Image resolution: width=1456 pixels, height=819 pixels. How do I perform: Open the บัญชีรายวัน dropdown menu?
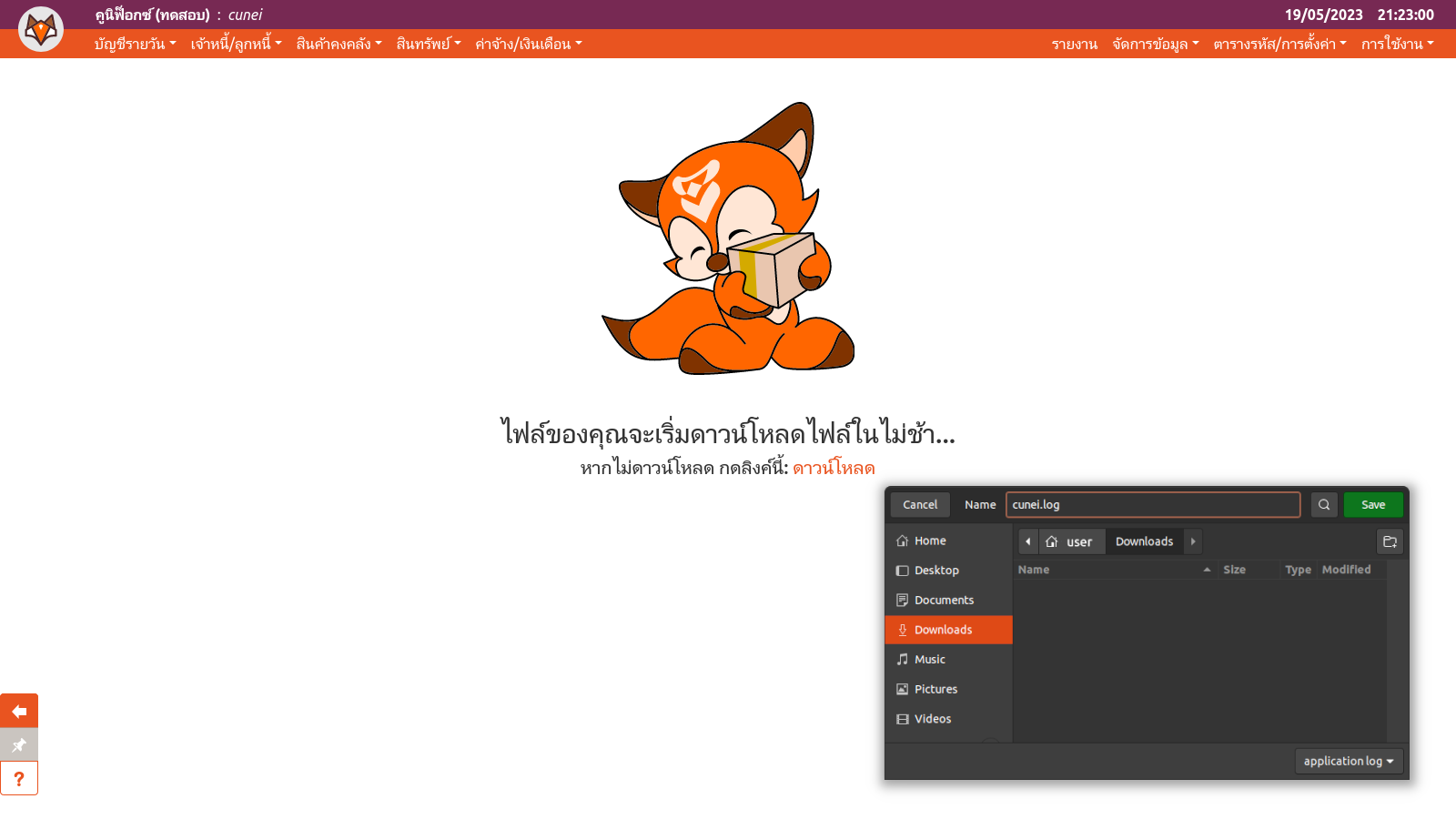[x=135, y=44]
